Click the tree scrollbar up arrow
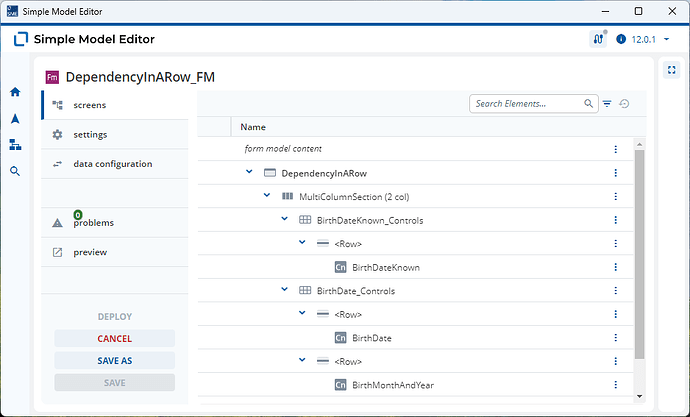This screenshot has height=417, width=690. click(x=639, y=144)
